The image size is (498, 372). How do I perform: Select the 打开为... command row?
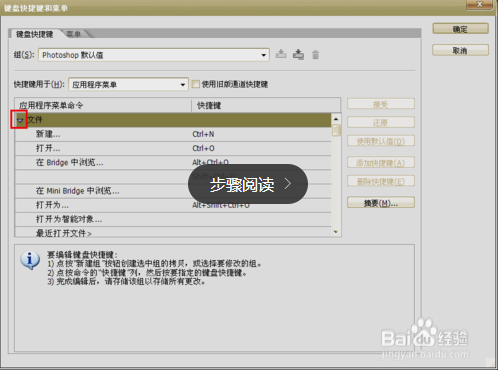[x=173, y=205]
